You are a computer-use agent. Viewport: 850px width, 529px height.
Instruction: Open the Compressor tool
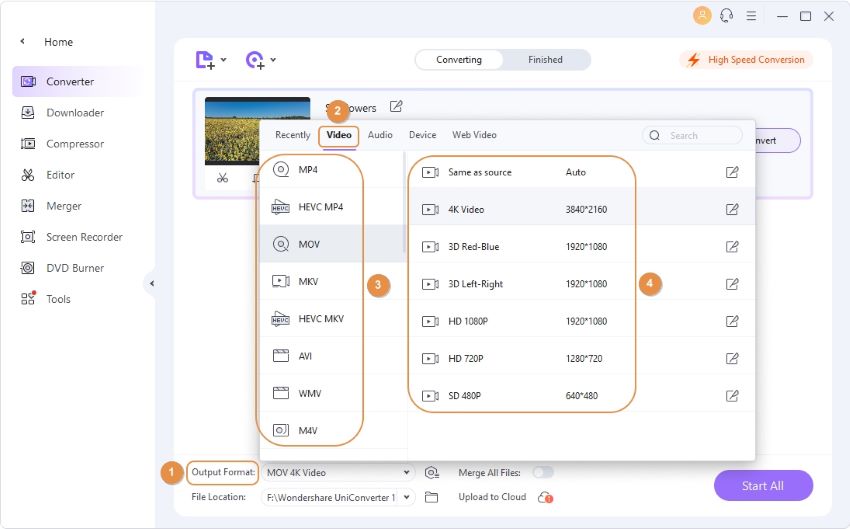tap(62, 144)
